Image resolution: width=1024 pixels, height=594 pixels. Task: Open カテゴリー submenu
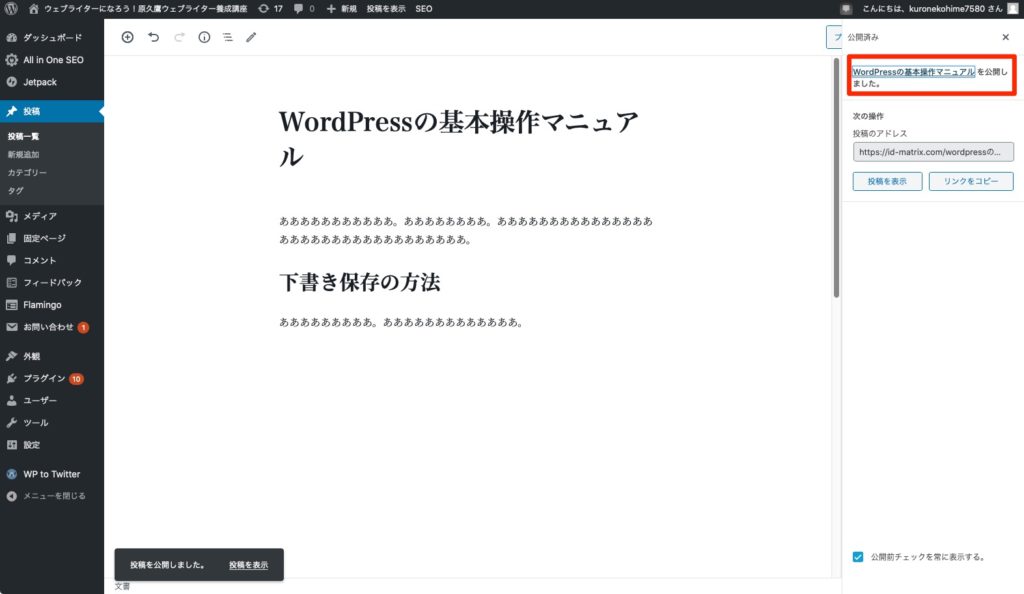click(x=27, y=172)
